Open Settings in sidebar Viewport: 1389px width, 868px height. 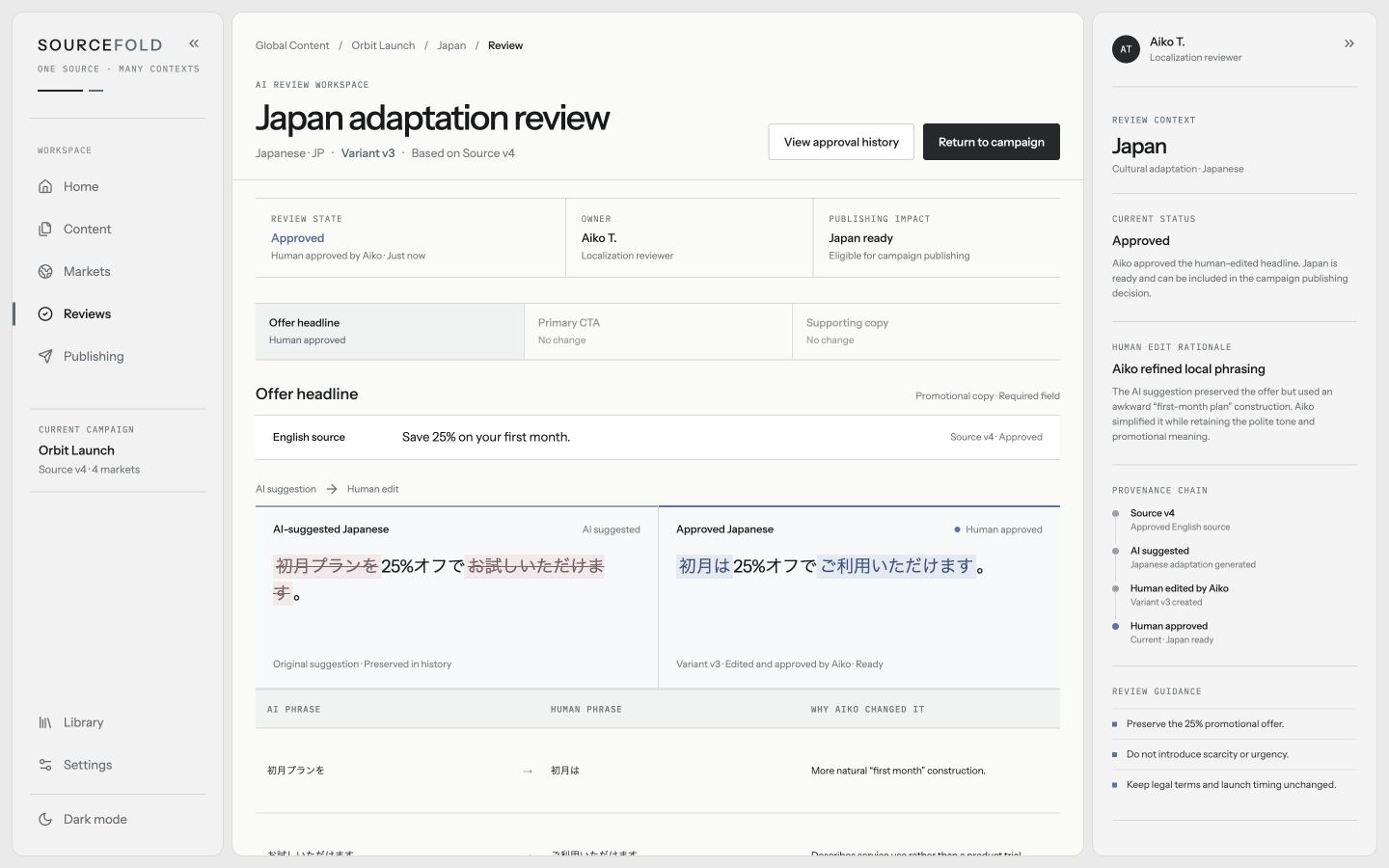[118, 765]
